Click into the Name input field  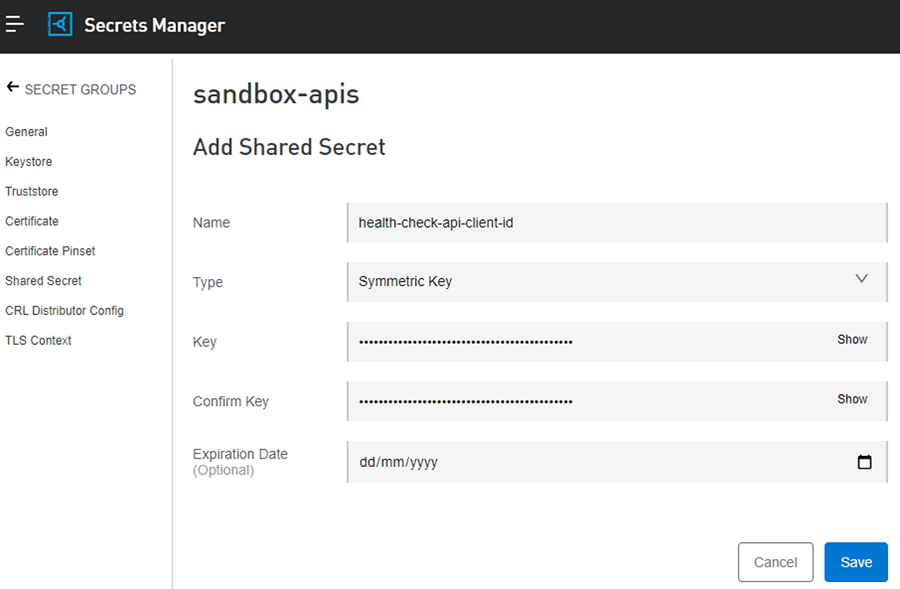[x=617, y=222]
